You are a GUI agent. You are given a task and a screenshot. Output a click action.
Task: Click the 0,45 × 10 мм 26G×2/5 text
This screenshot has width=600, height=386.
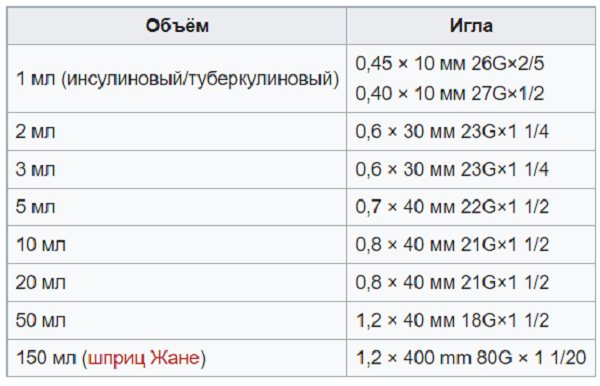(450, 64)
